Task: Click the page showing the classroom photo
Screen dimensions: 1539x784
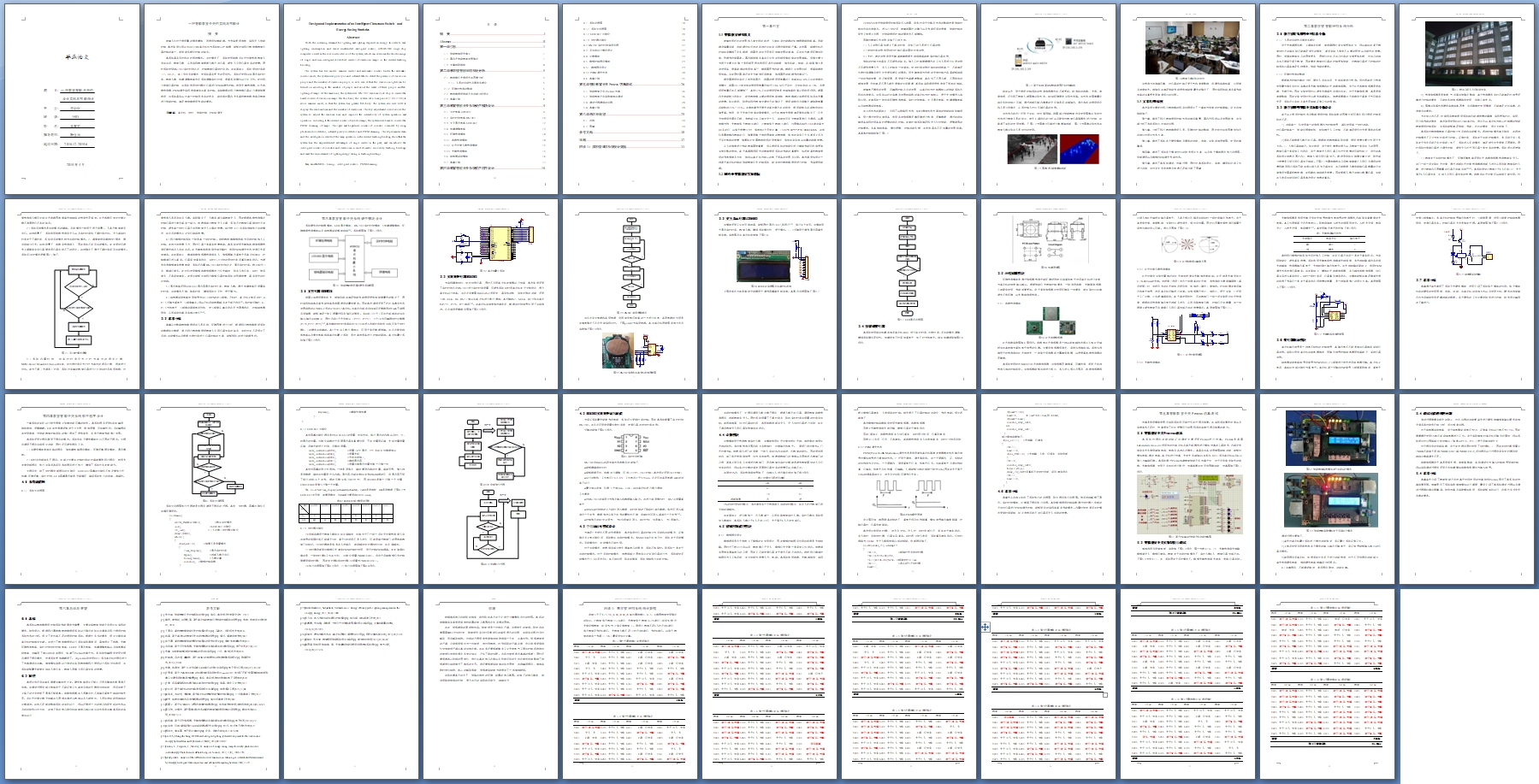Action: (1187, 98)
